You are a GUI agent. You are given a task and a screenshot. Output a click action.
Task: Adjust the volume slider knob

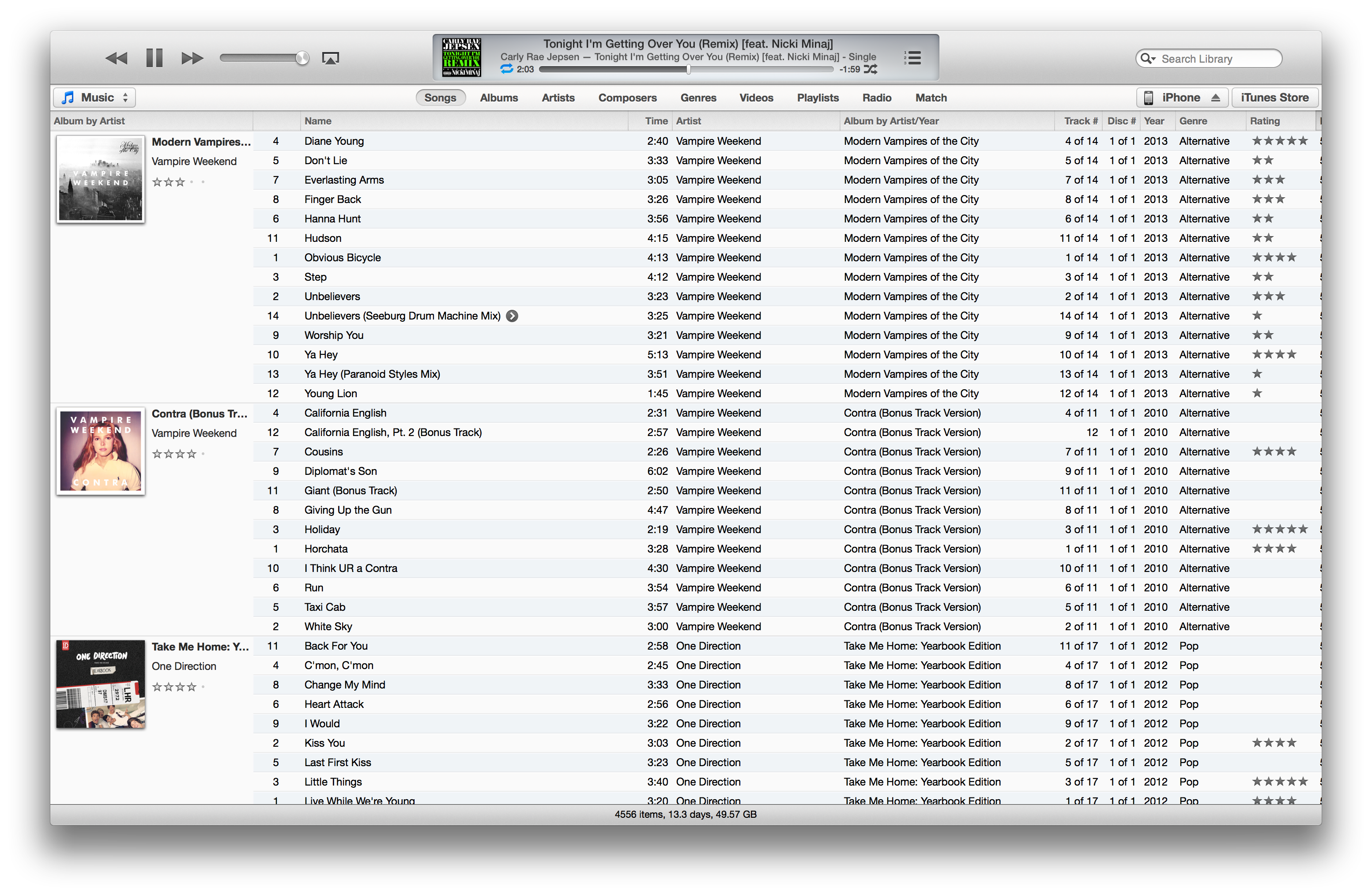tap(302, 58)
